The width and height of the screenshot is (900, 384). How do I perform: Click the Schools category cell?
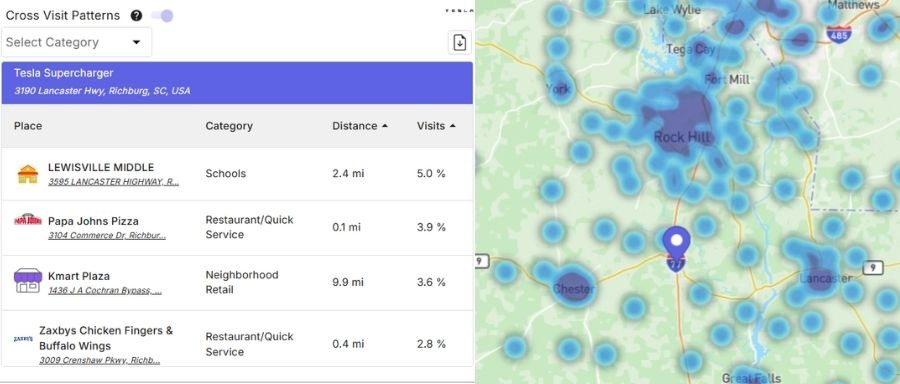pos(226,173)
